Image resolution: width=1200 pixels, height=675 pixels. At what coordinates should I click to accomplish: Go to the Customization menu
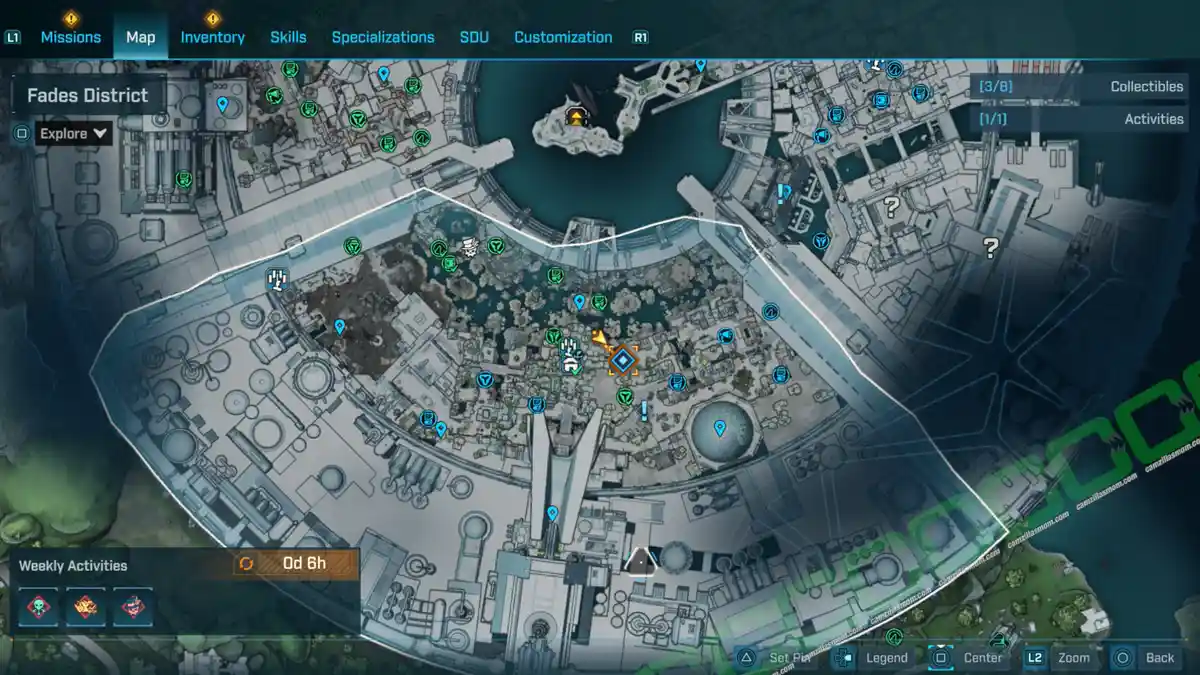562,36
